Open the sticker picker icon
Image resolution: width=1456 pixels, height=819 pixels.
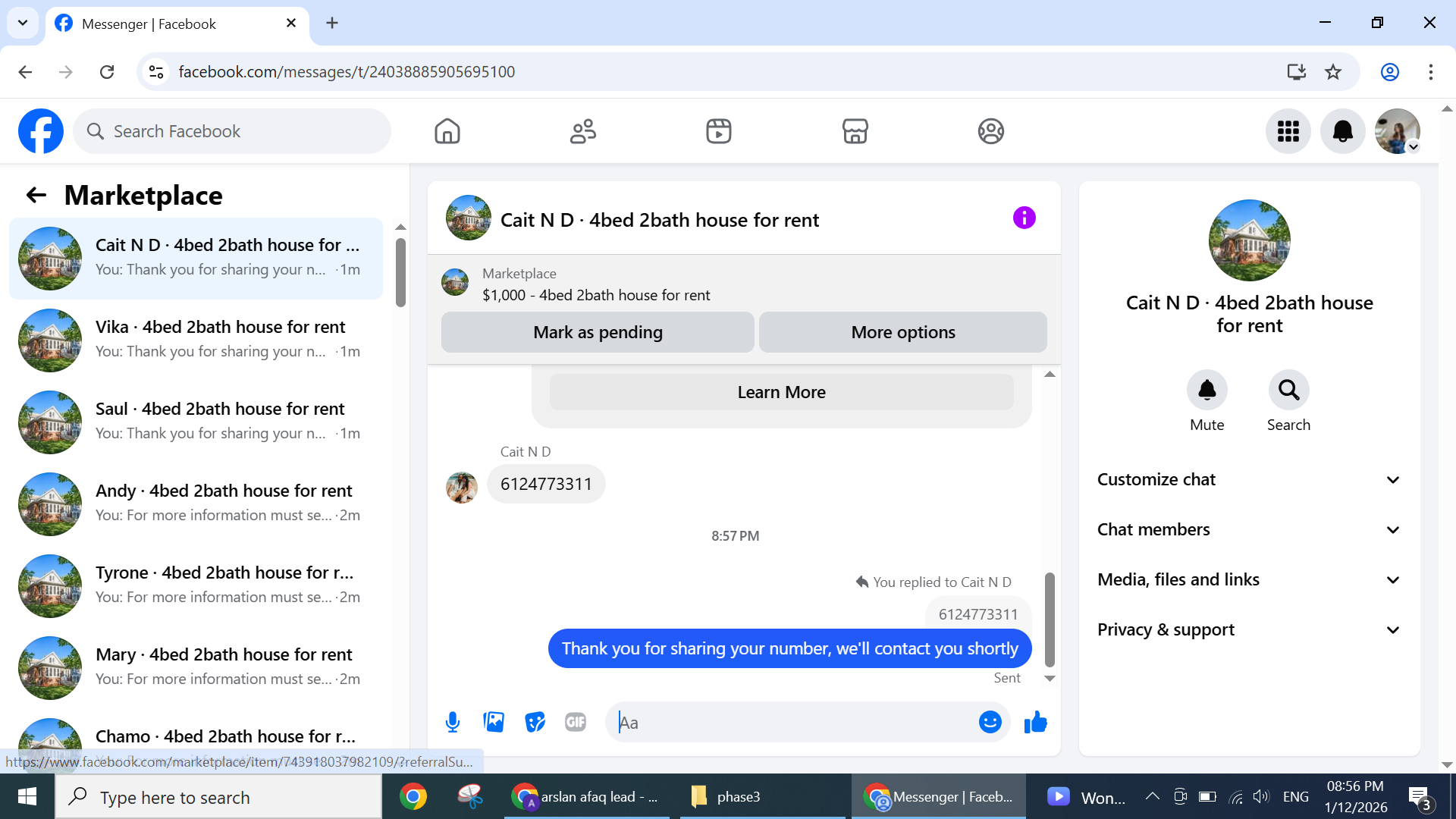[535, 722]
